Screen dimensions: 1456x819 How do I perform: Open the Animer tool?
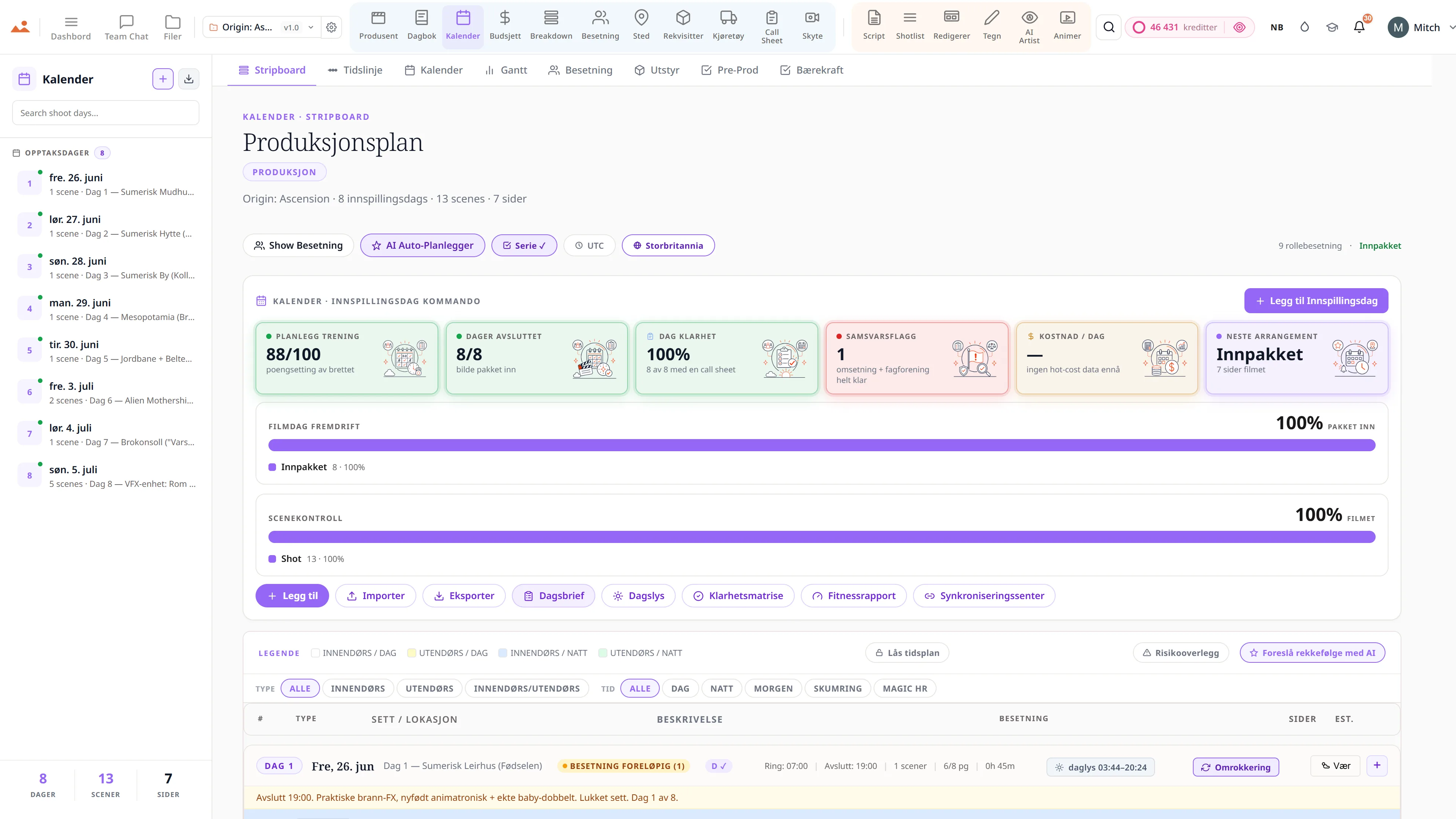click(x=1067, y=26)
